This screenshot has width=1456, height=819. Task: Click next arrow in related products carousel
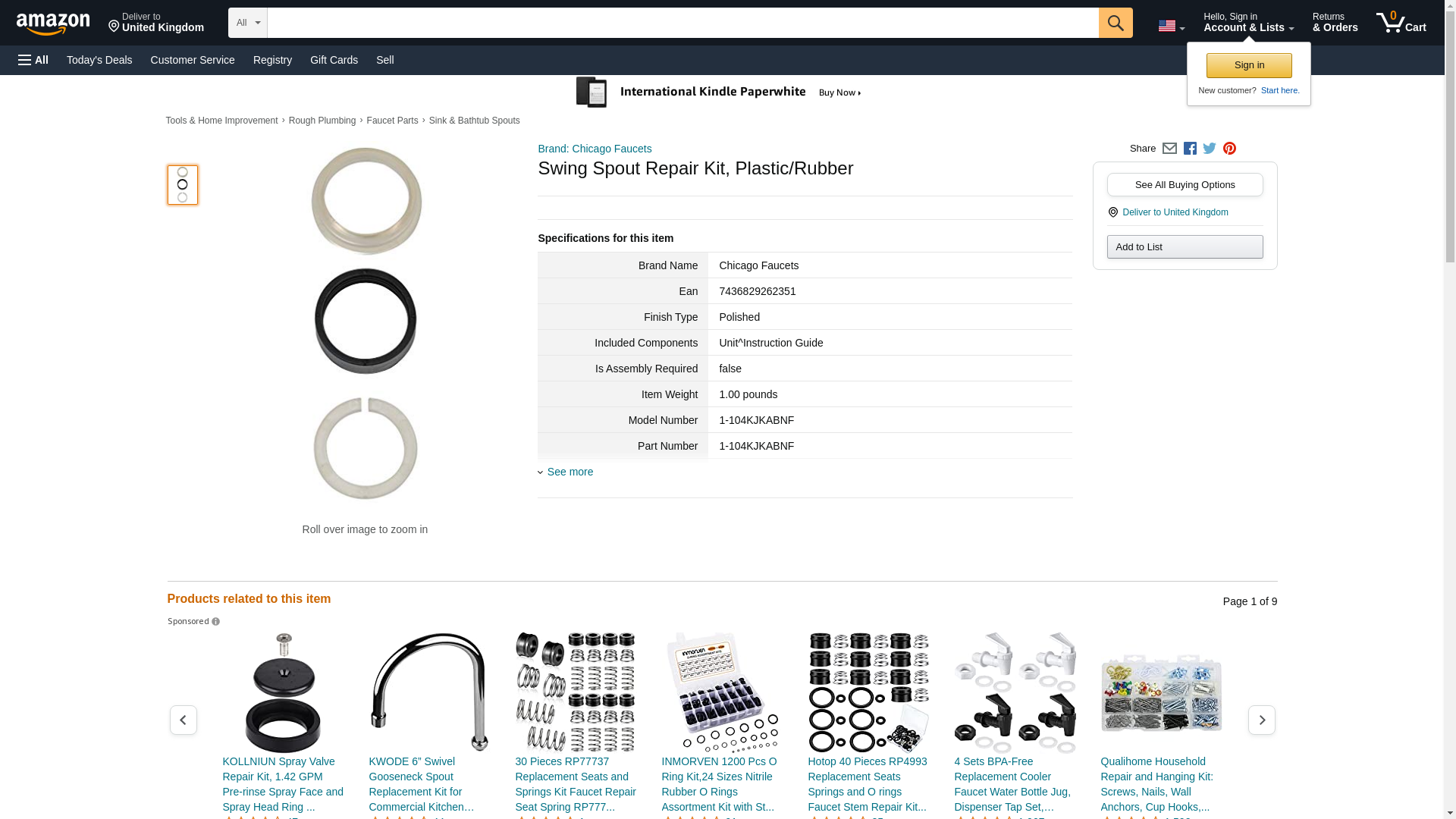1261,720
